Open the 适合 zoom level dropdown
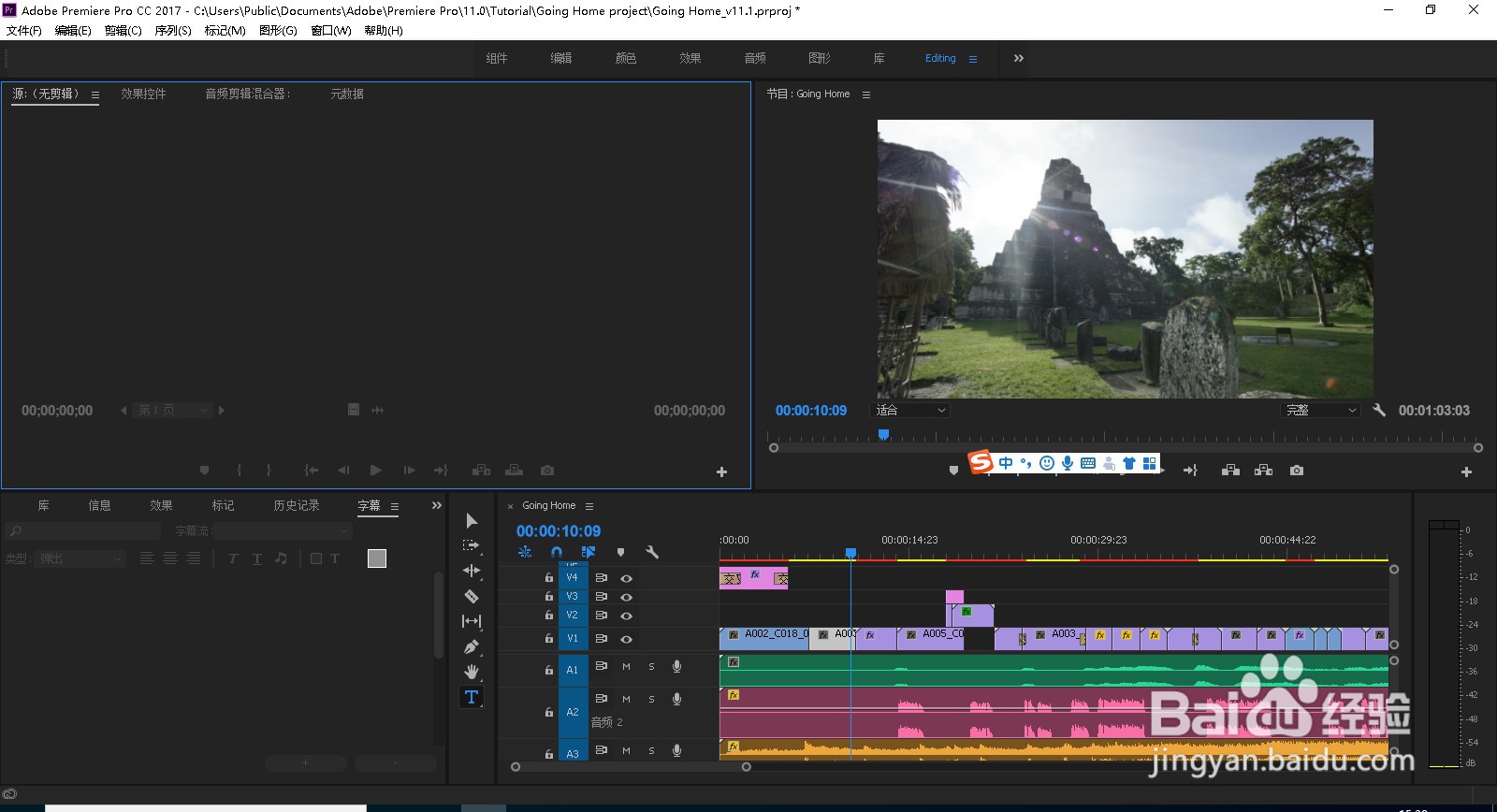Screen dimensions: 1497x812 pos(910,411)
